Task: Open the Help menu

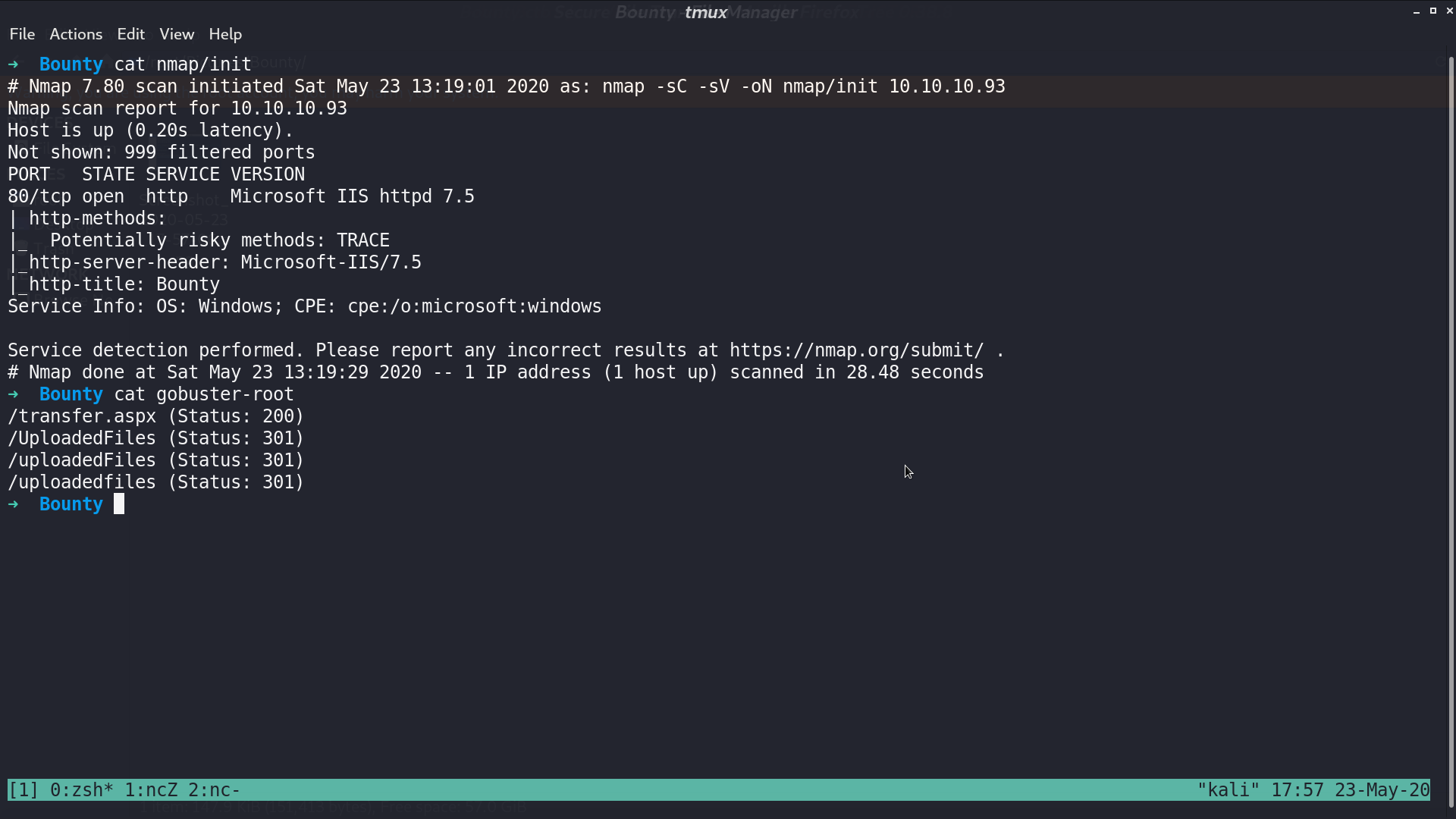Action: (x=225, y=34)
